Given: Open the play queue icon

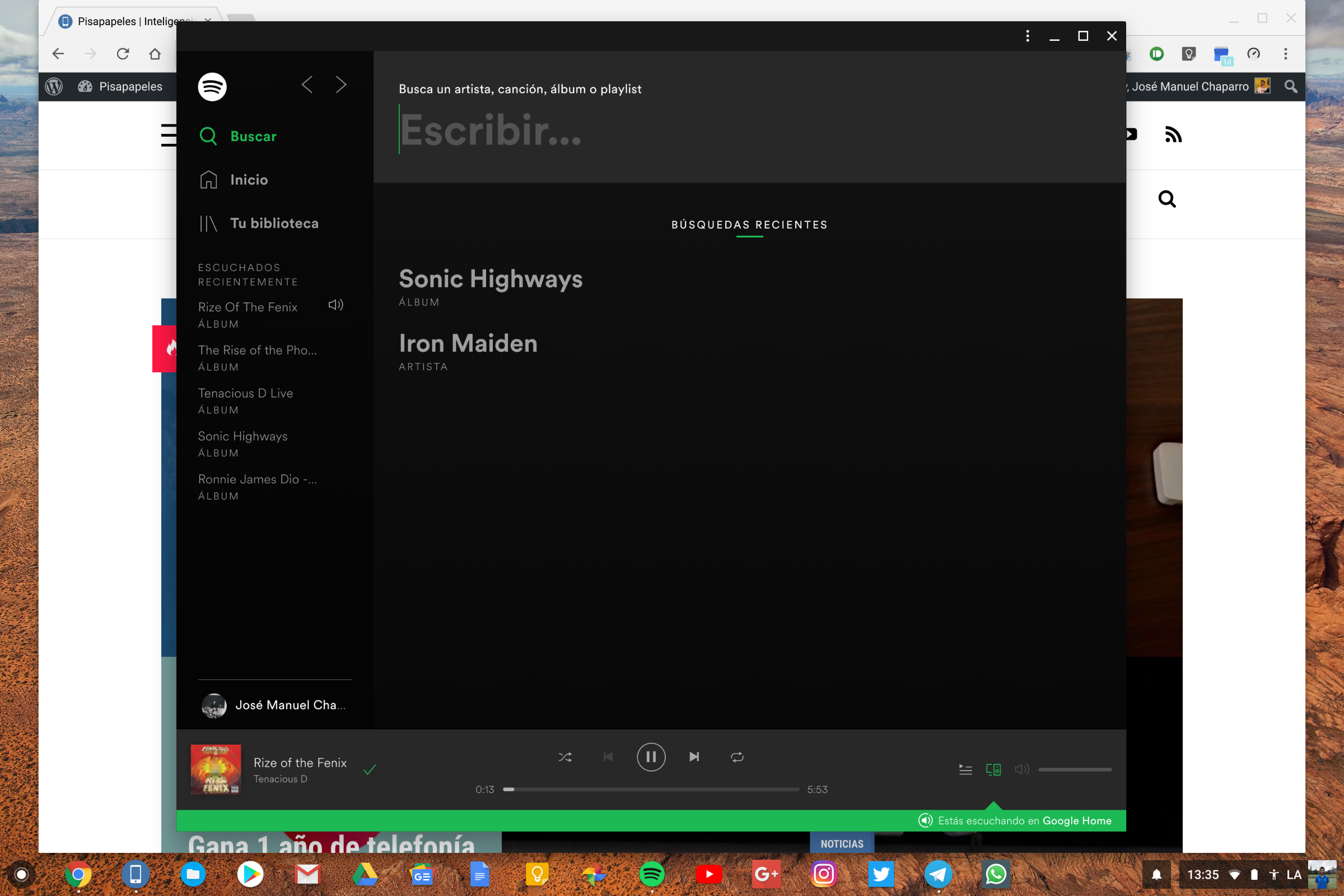Looking at the screenshot, I should (x=965, y=769).
